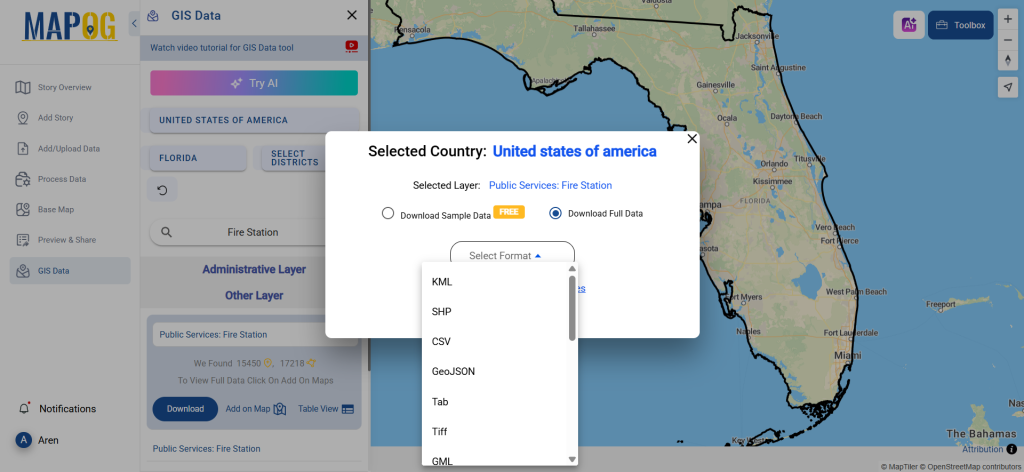The width and height of the screenshot is (1024, 472).
Task: Click the format list scrollbar thumb
Action: [572, 307]
